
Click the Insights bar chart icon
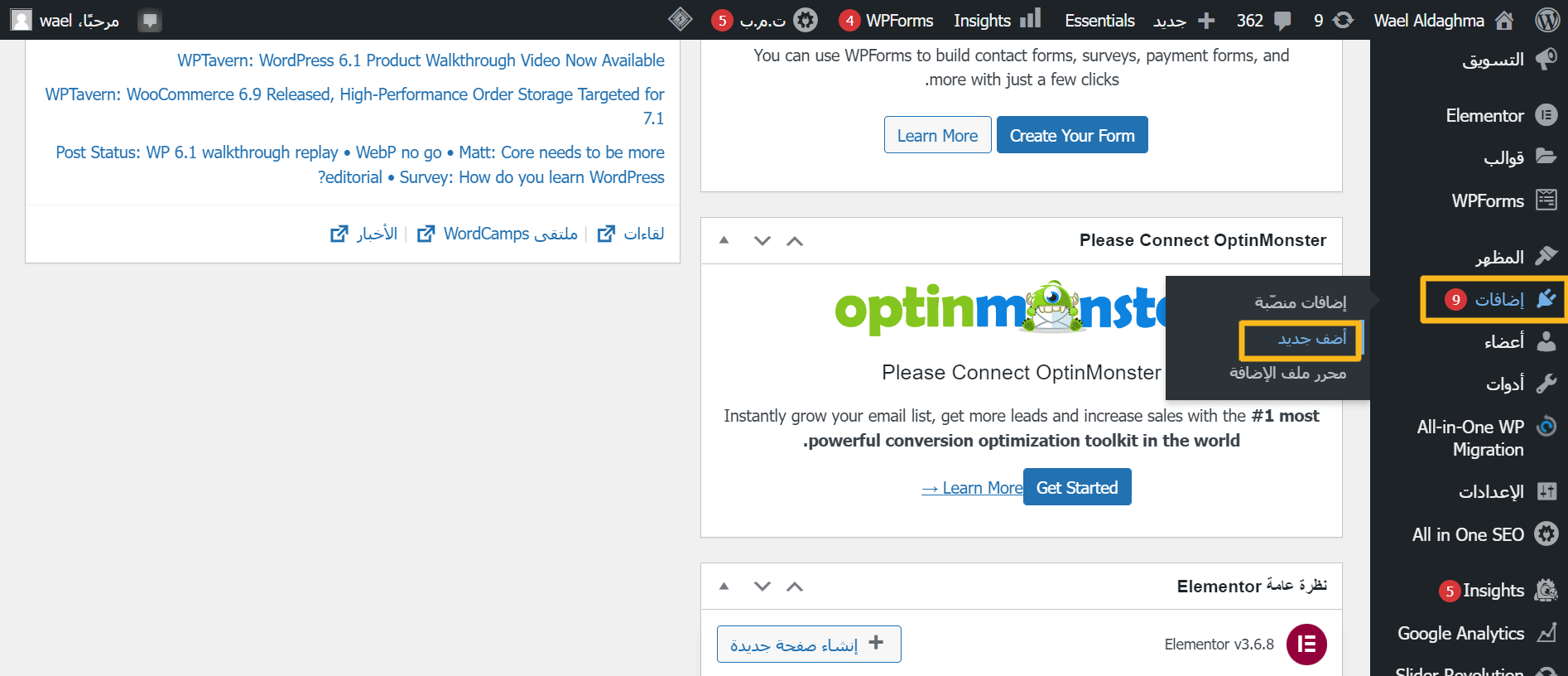click(x=1030, y=19)
